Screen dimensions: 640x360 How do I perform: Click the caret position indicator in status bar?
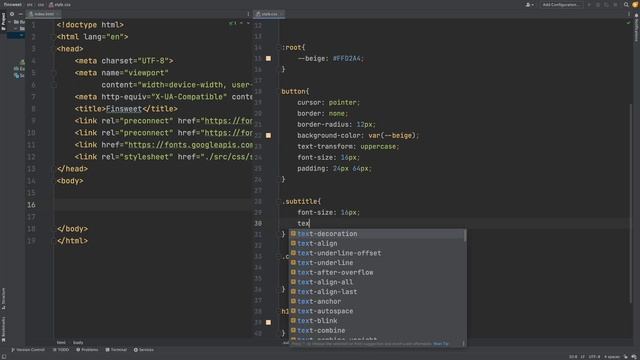point(573,357)
